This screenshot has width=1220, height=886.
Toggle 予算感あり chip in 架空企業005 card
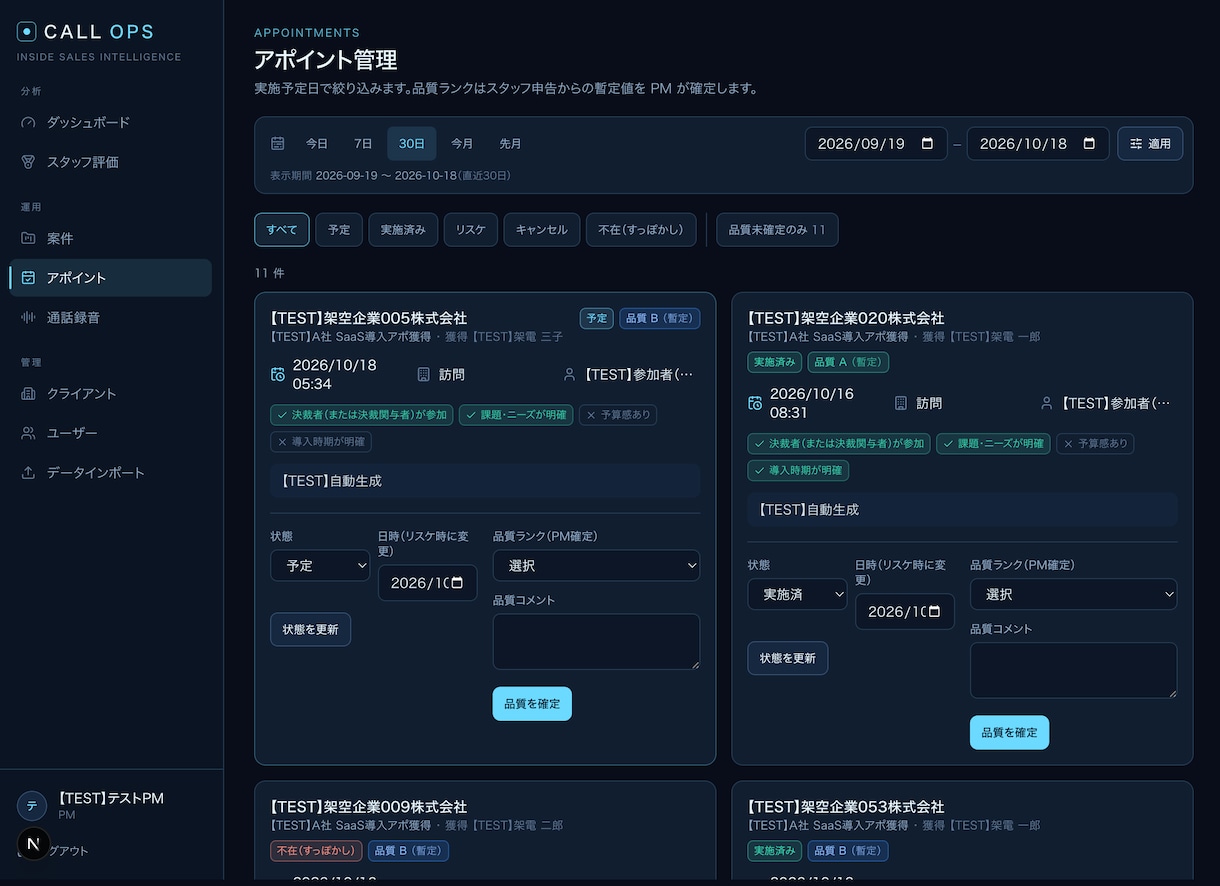(618, 415)
